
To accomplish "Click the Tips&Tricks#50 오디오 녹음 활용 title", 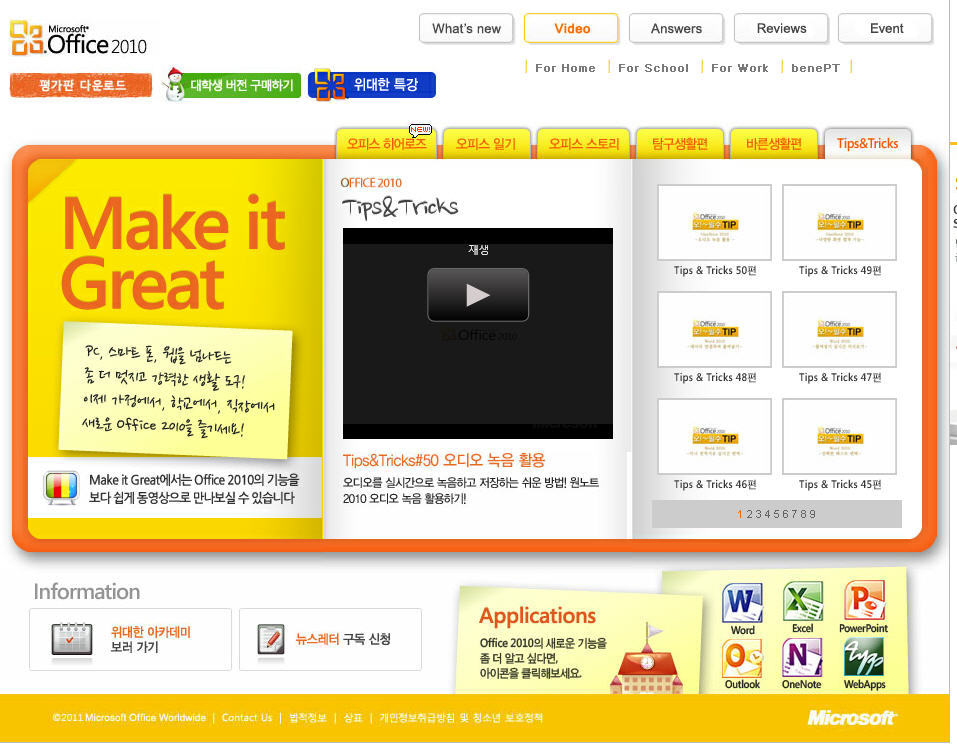I will click(x=444, y=460).
